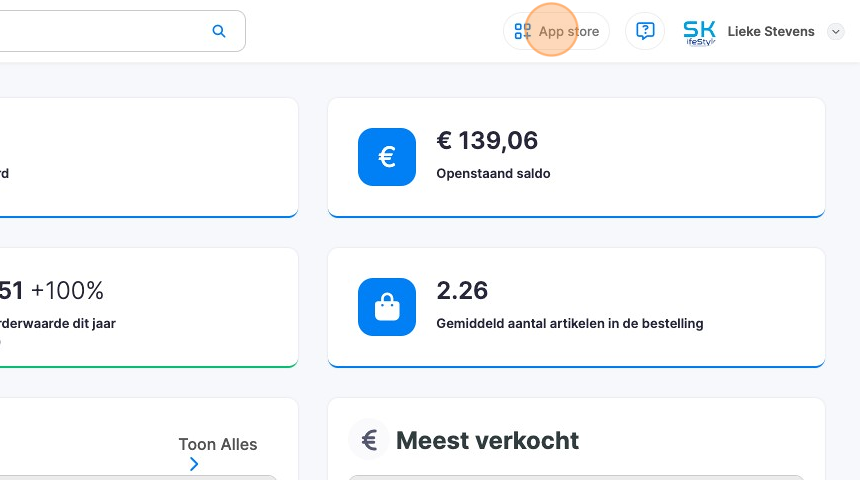Click the Meest verkocht heading
The width and height of the screenshot is (860, 480).
tap(487, 440)
